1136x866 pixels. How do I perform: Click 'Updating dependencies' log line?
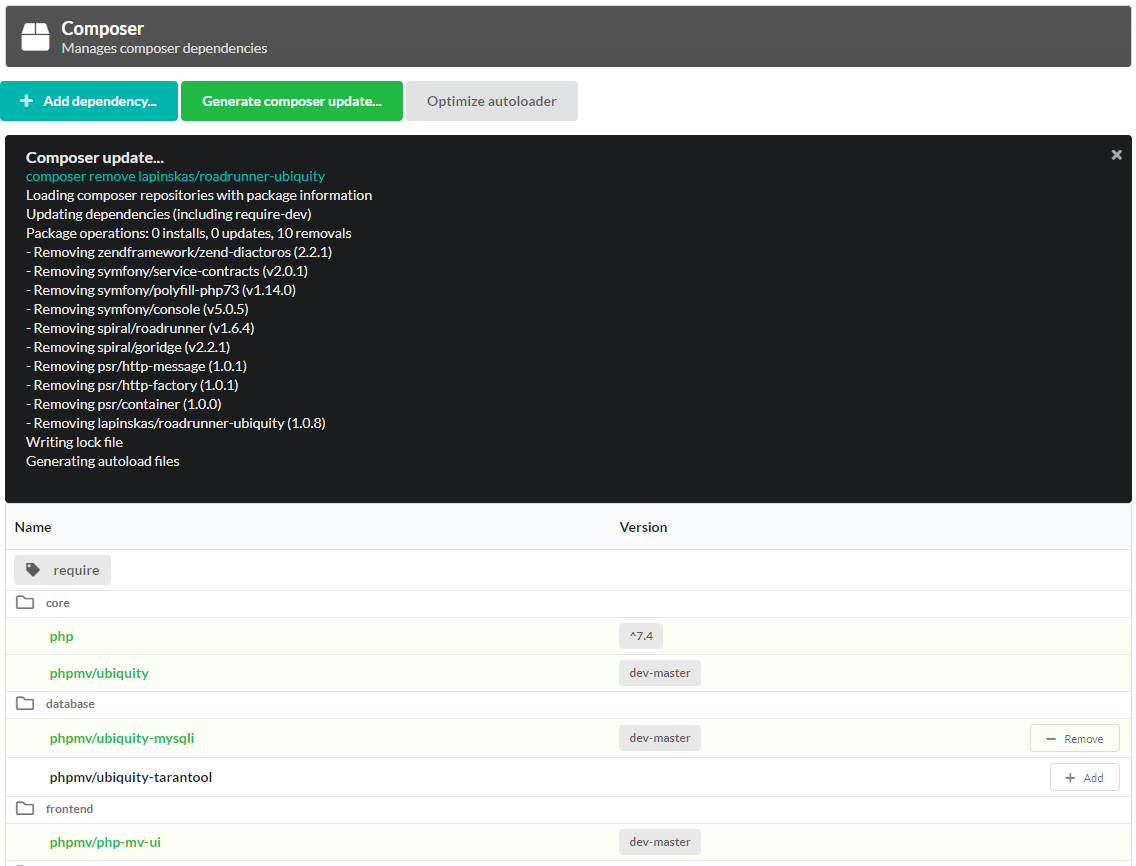169,214
